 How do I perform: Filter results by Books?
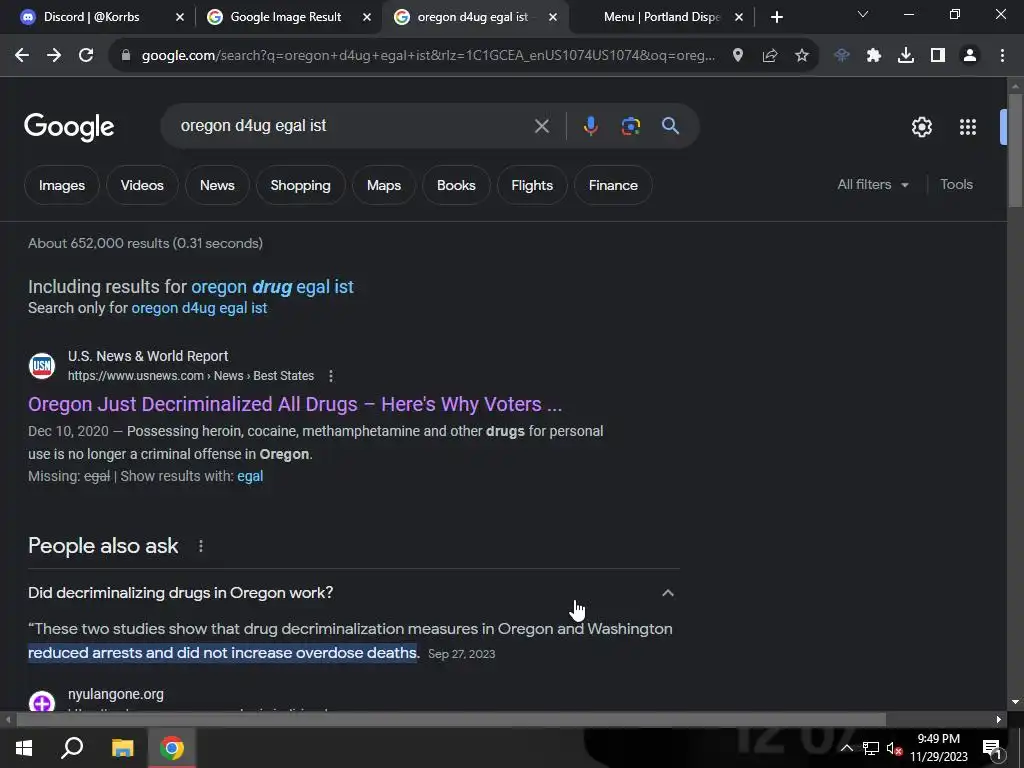click(456, 185)
